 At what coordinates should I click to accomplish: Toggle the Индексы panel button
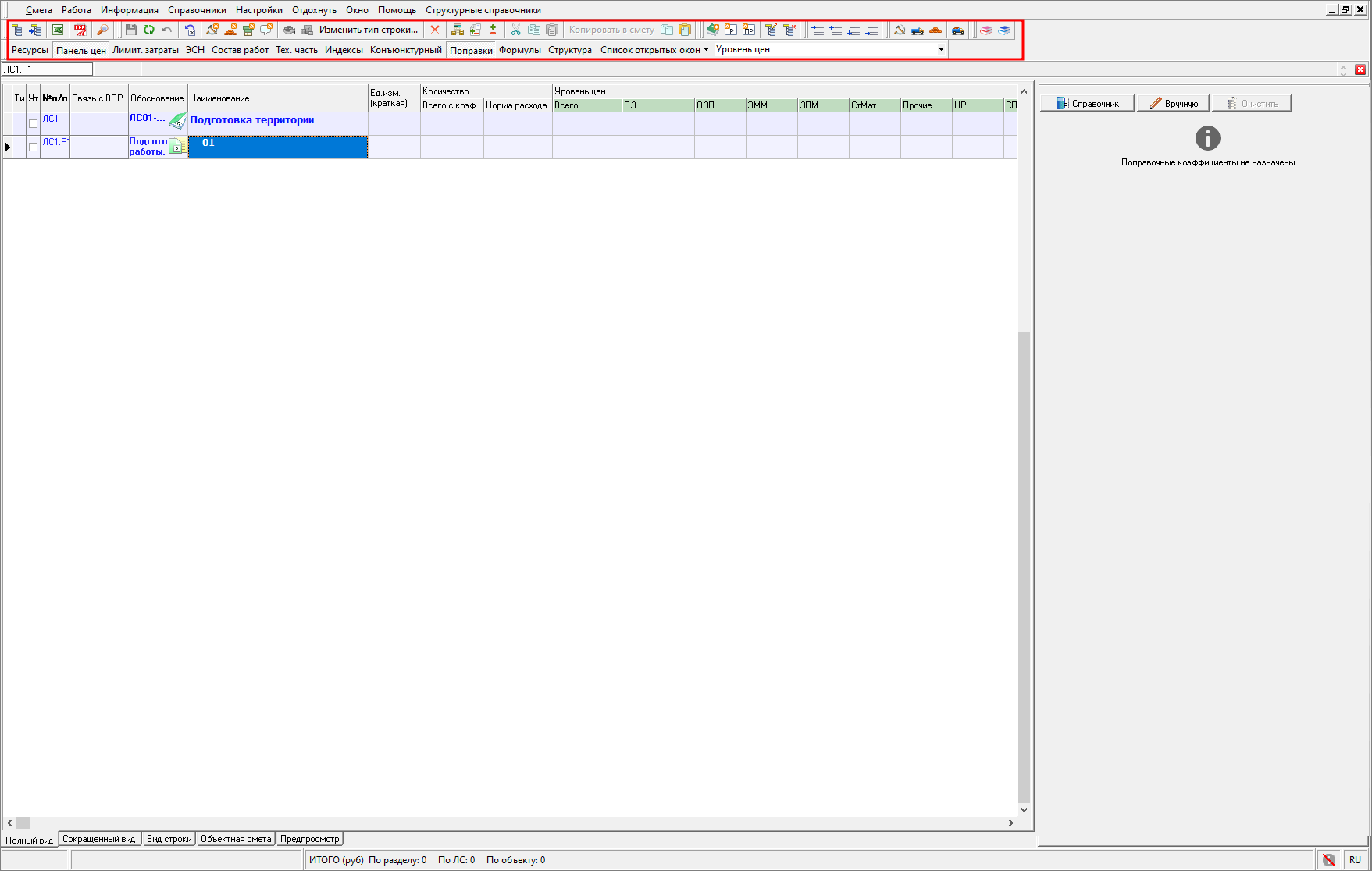click(x=344, y=50)
